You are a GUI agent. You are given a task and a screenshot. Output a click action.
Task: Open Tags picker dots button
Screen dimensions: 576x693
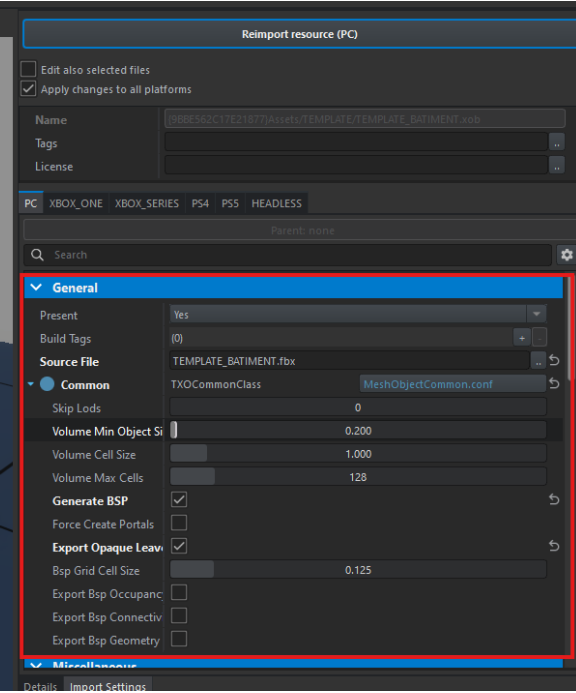(557, 143)
